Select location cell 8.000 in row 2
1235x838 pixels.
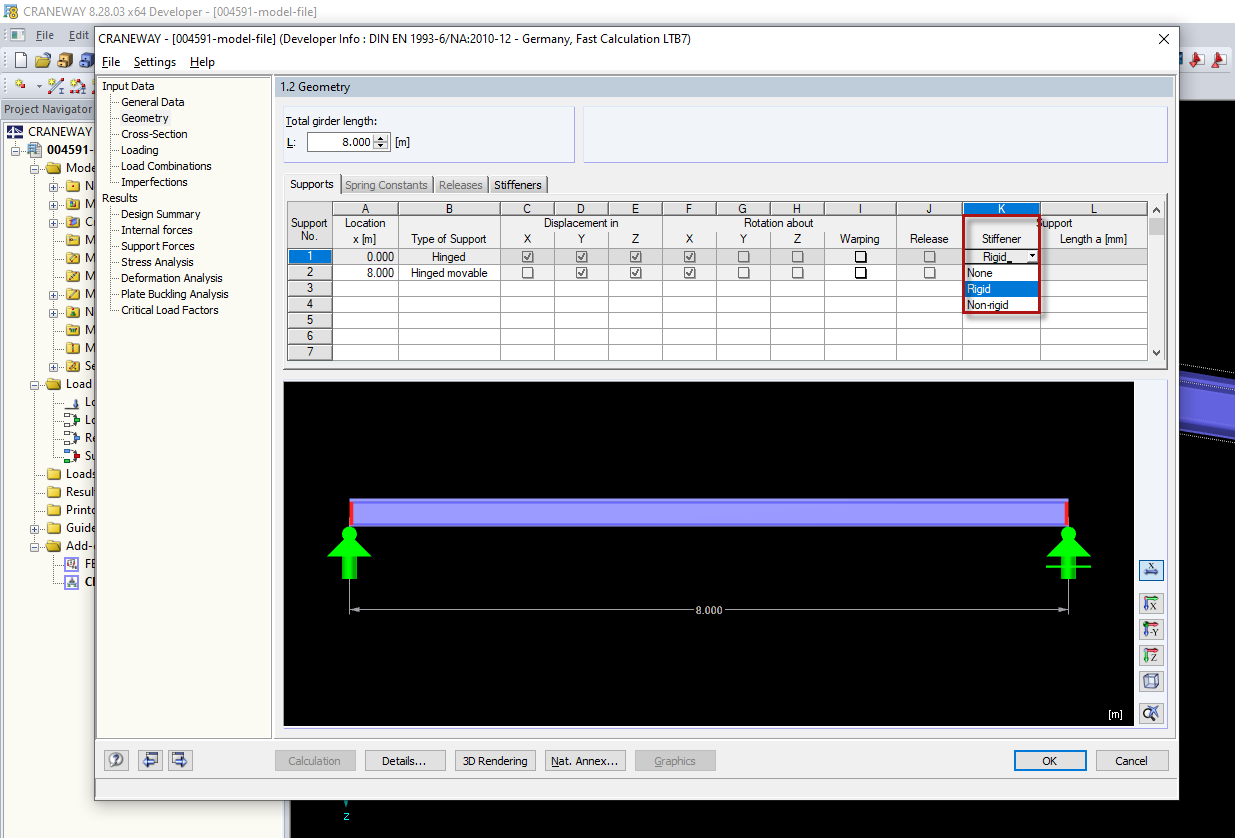pos(365,273)
